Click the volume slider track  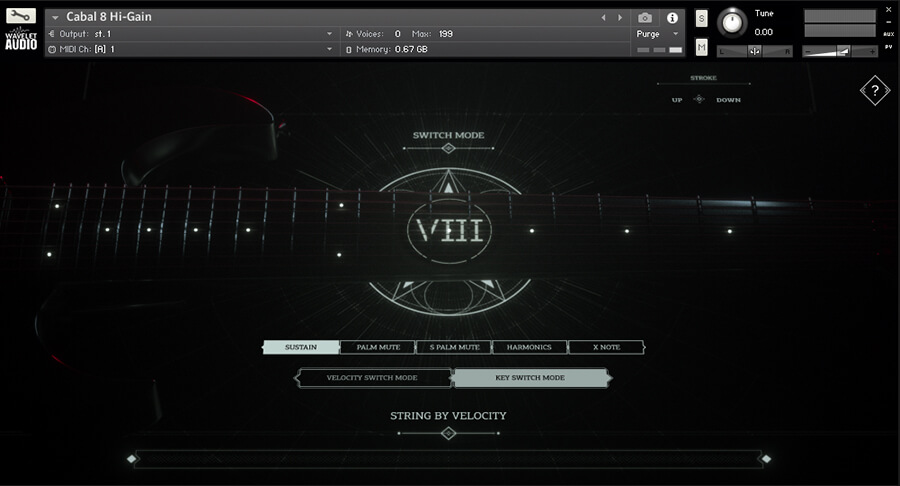pyautogui.click(x=840, y=52)
